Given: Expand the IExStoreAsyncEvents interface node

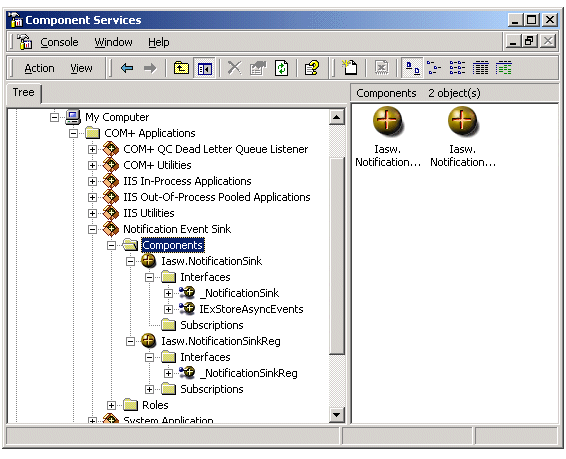Looking at the screenshot, I should pyautogui.click(x=168, y=309).
